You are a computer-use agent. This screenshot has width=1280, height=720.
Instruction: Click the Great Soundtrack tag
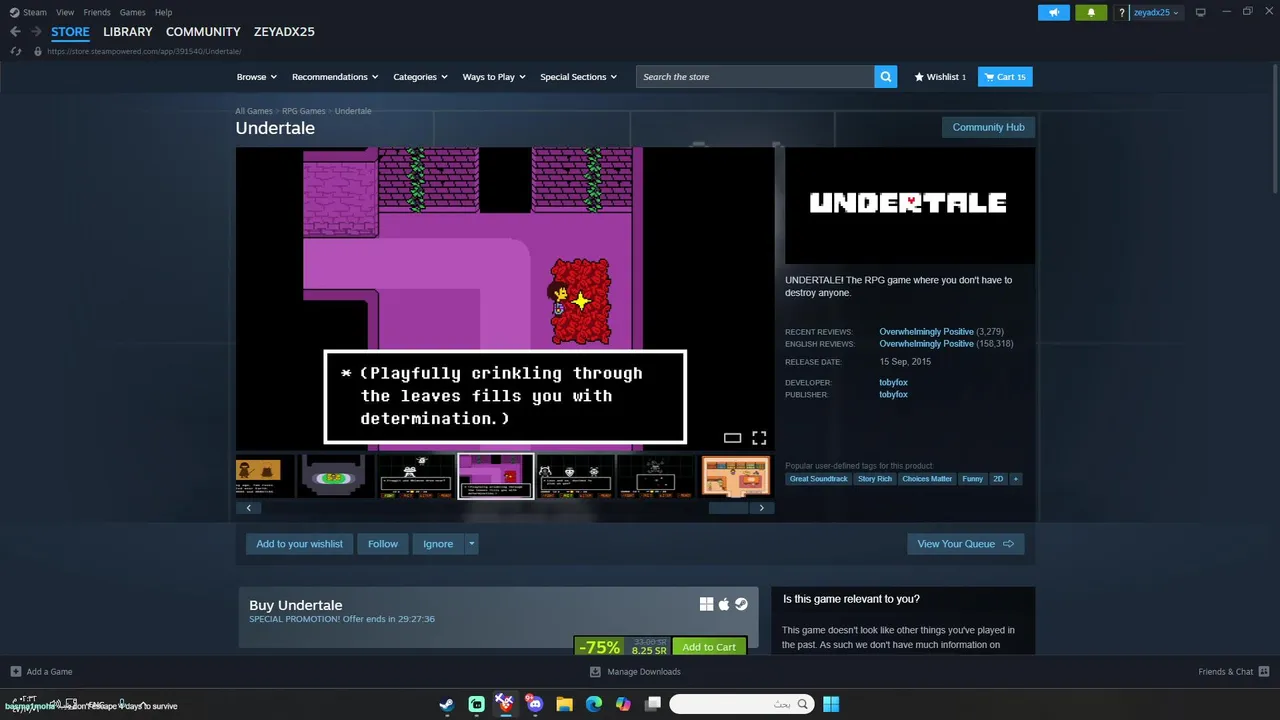(x=818, y=479)
